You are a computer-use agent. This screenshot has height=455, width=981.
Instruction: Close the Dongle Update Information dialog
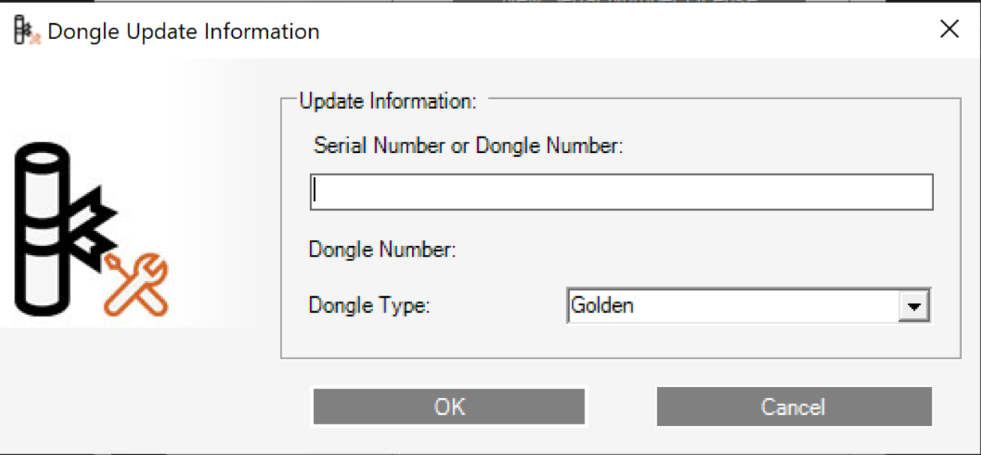tap(949, 30)
